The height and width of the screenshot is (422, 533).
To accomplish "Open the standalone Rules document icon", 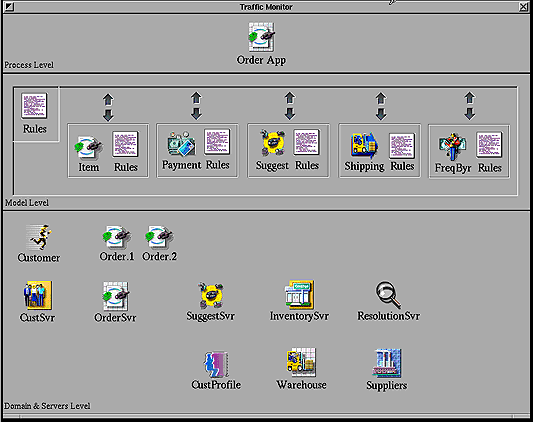I will 34,106.
